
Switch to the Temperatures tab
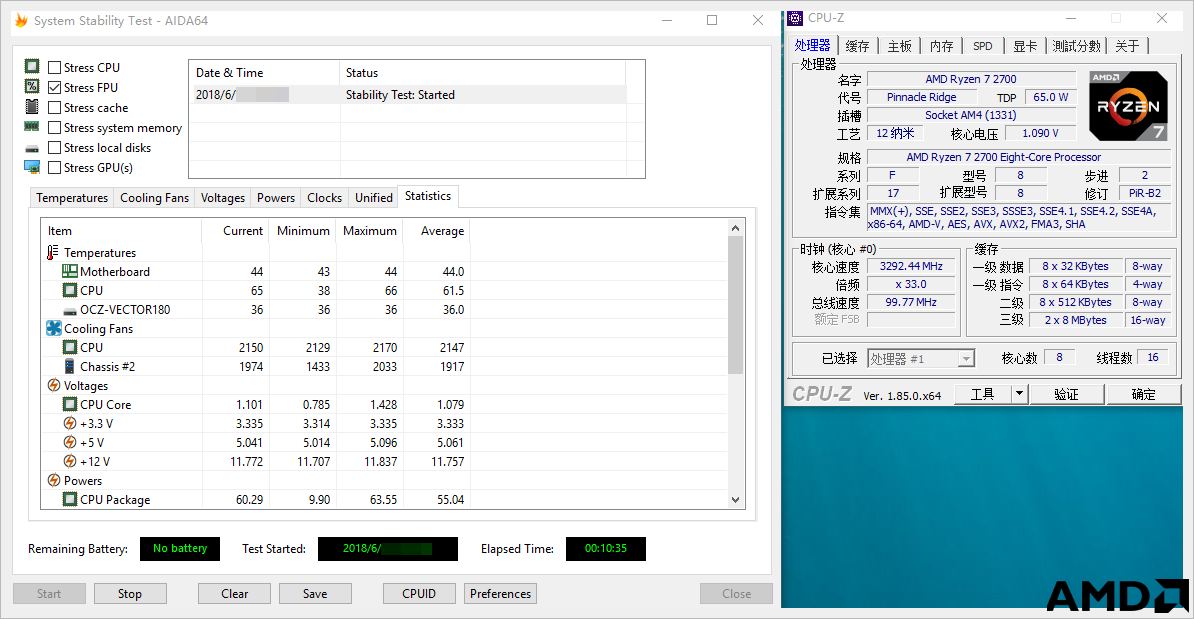pyautogui.click(x=72, y=198)
